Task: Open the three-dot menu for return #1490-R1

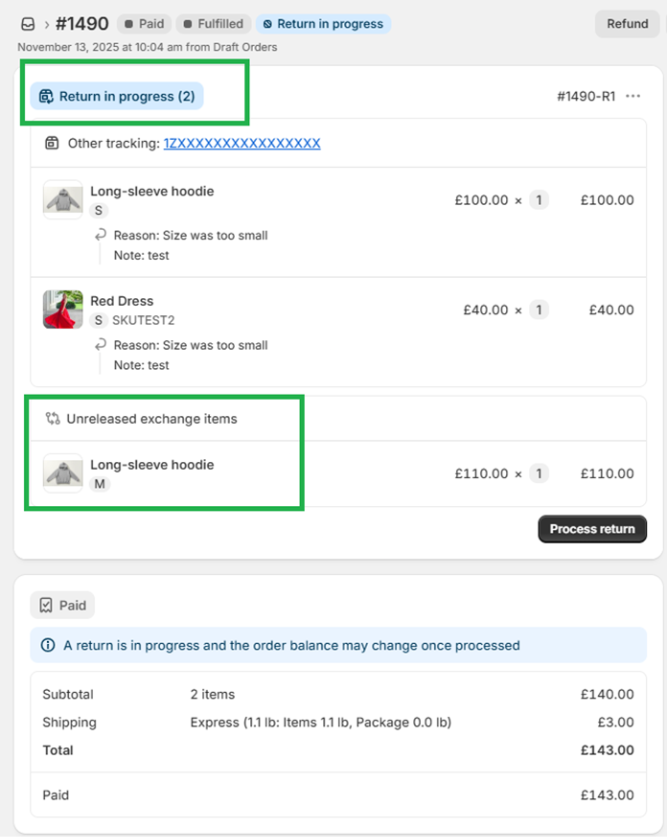Action: point(632,96)
